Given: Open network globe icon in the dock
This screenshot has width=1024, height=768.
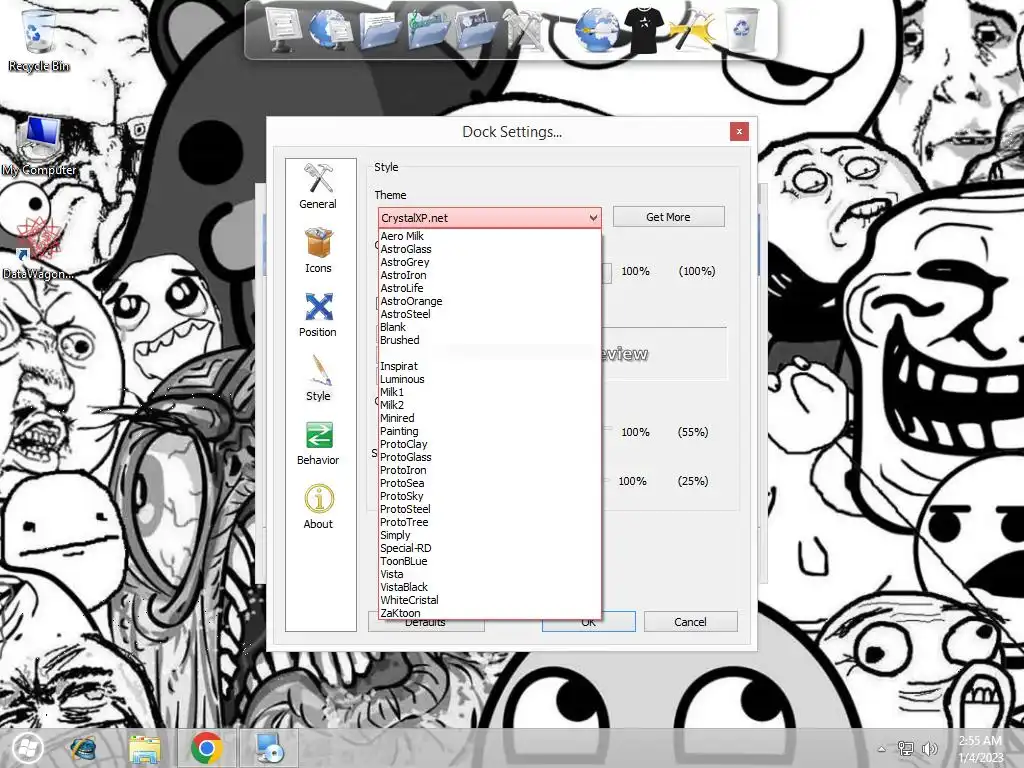Looking at the screenshot, I should pyautogui.click(x=330, y=29).
